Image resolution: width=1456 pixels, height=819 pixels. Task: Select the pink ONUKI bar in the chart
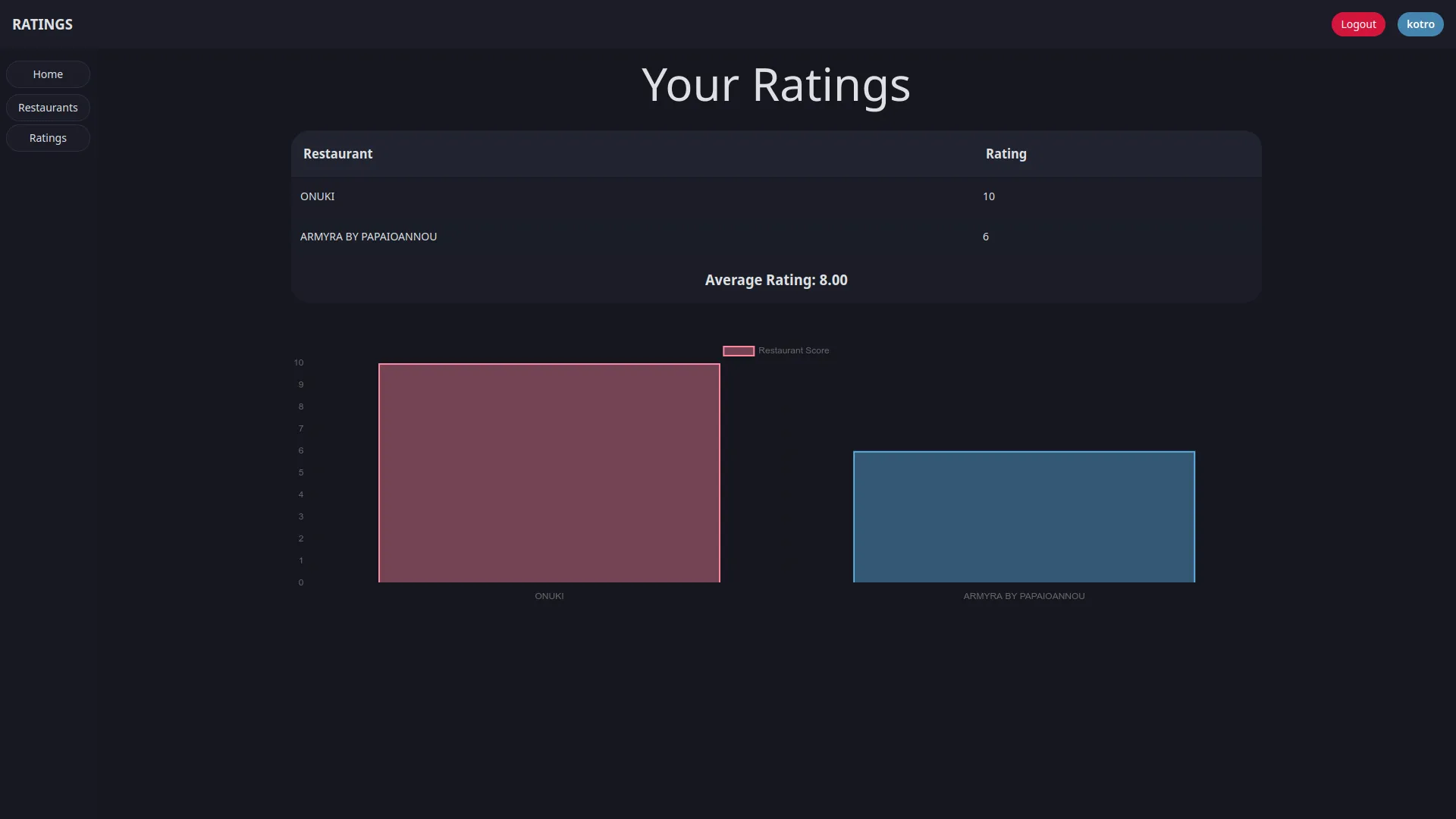tap(549, 472)
